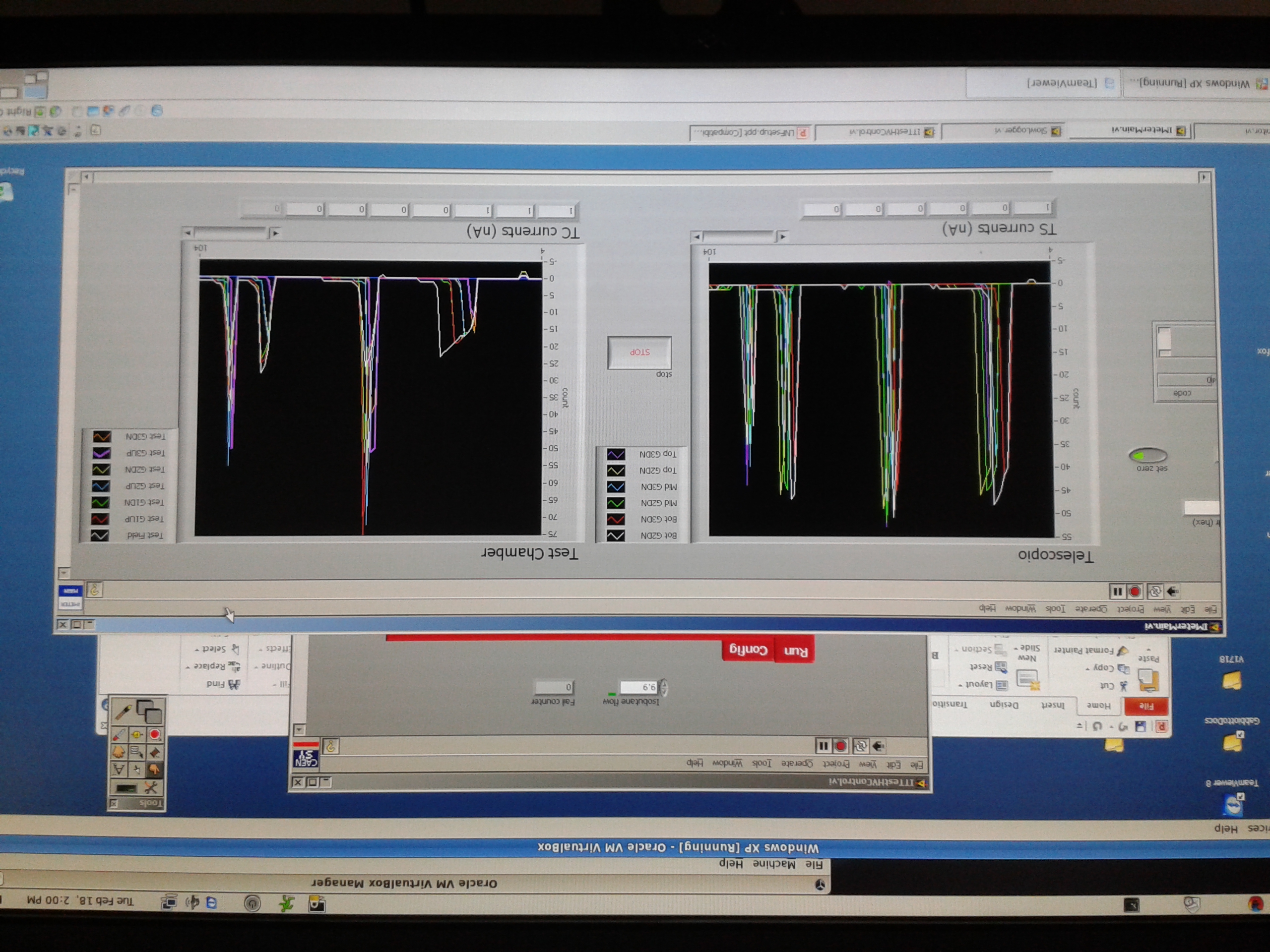Image resolution: width=1270 pixels, height=952 pixels.
Task: Switch to the Config tab in ITTestHVControl
Action: (x=748, y=650)
